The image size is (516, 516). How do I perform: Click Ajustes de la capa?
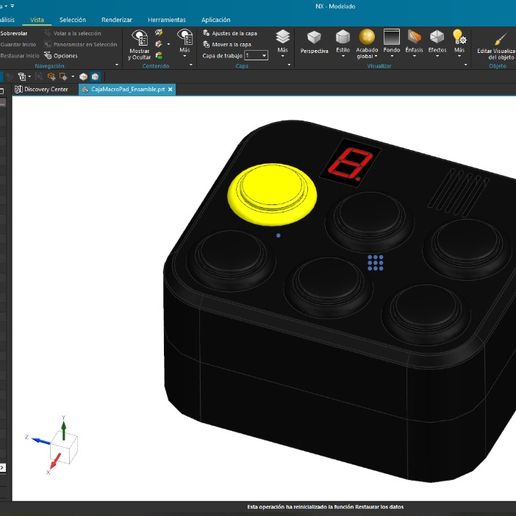[x=230, y=33]
